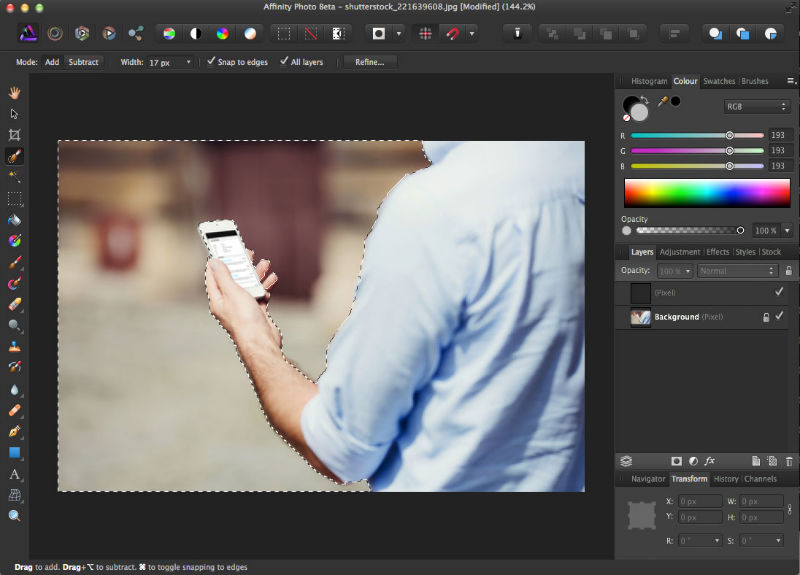Screen dimensions: 800x575
Task: Click the delete layer trash icon
Action: pos(788,461)
